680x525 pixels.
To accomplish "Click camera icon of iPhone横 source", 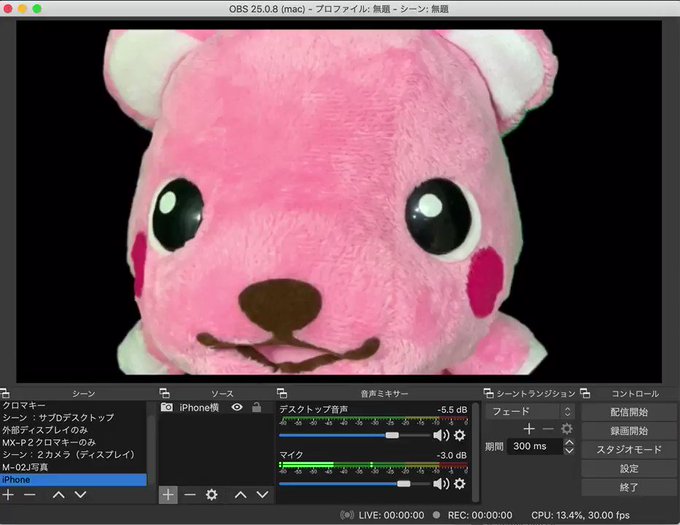I will (x=167, y=407).
